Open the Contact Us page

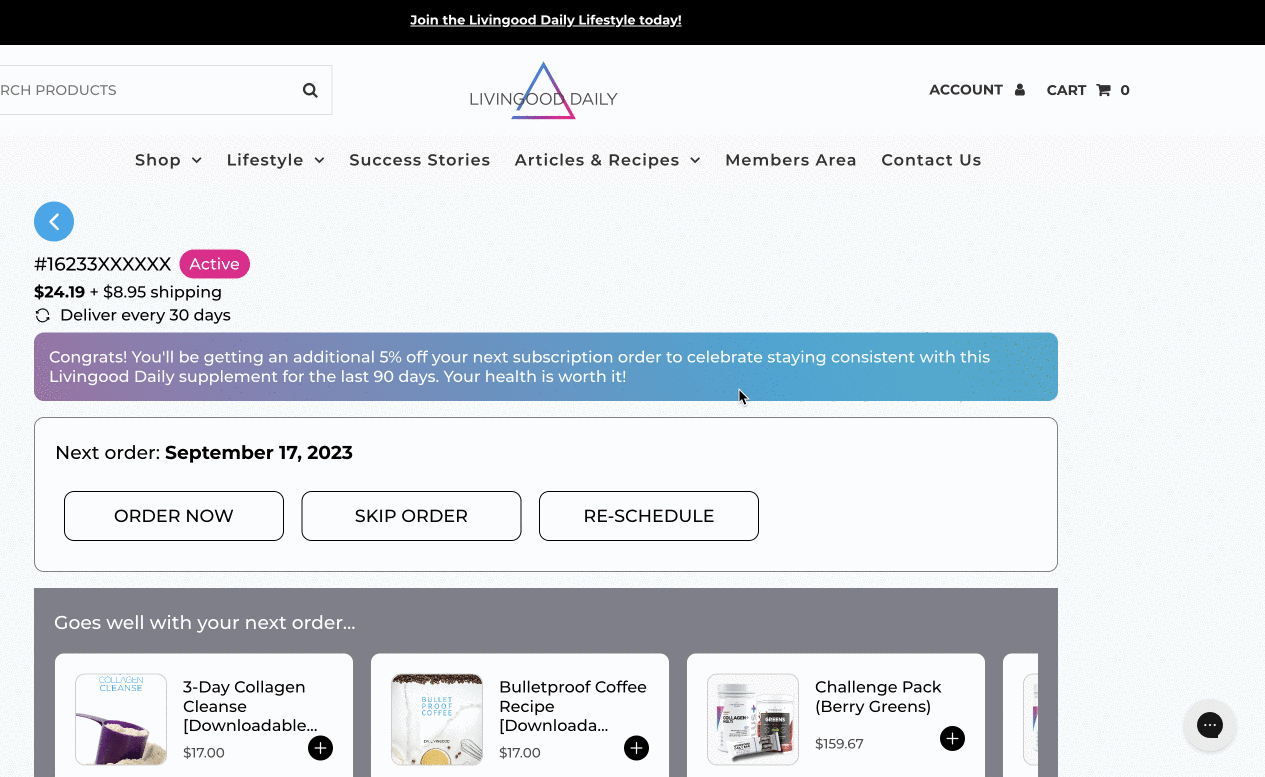[931, 160]
